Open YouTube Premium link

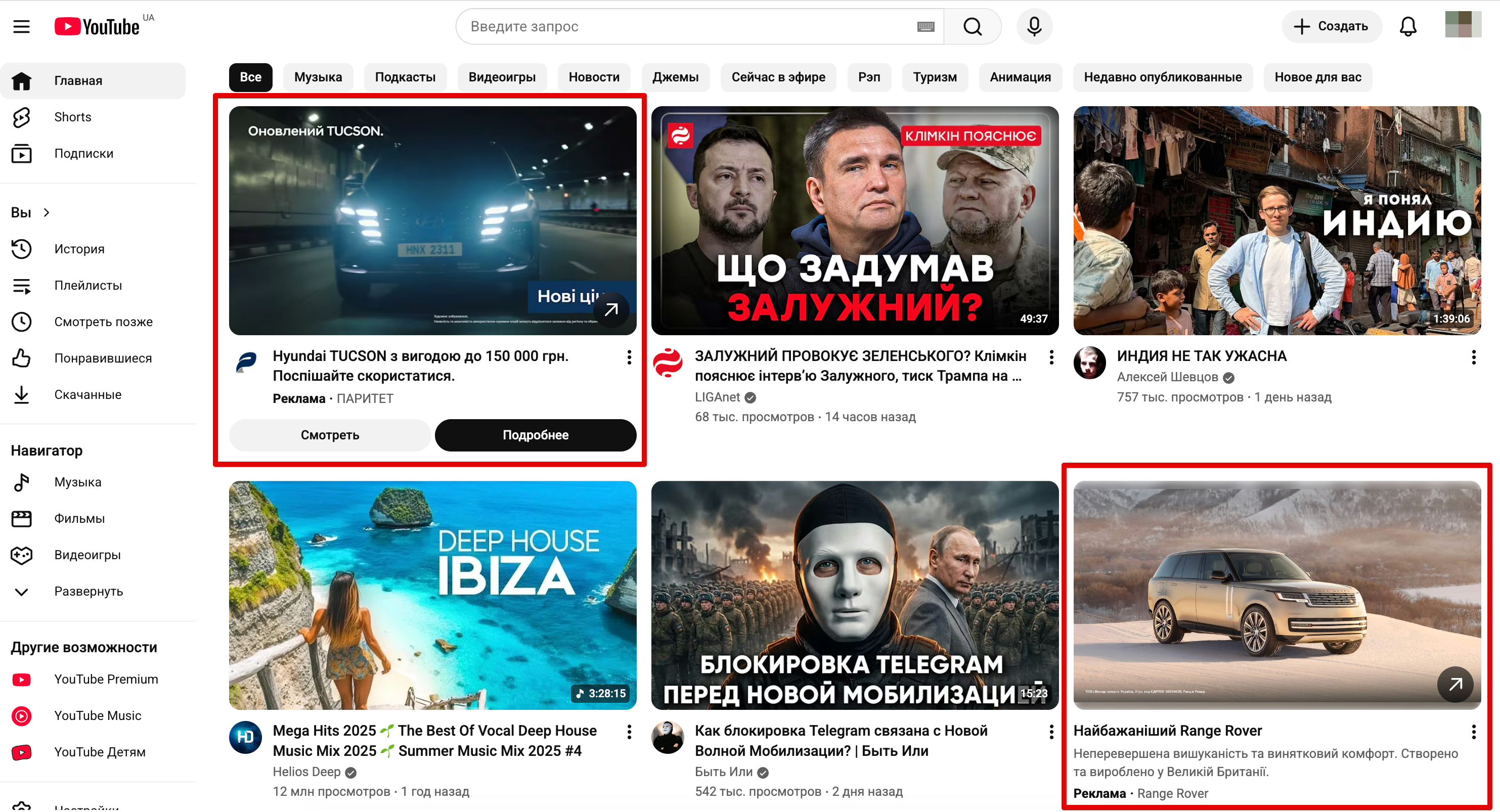tap(93, 680)
